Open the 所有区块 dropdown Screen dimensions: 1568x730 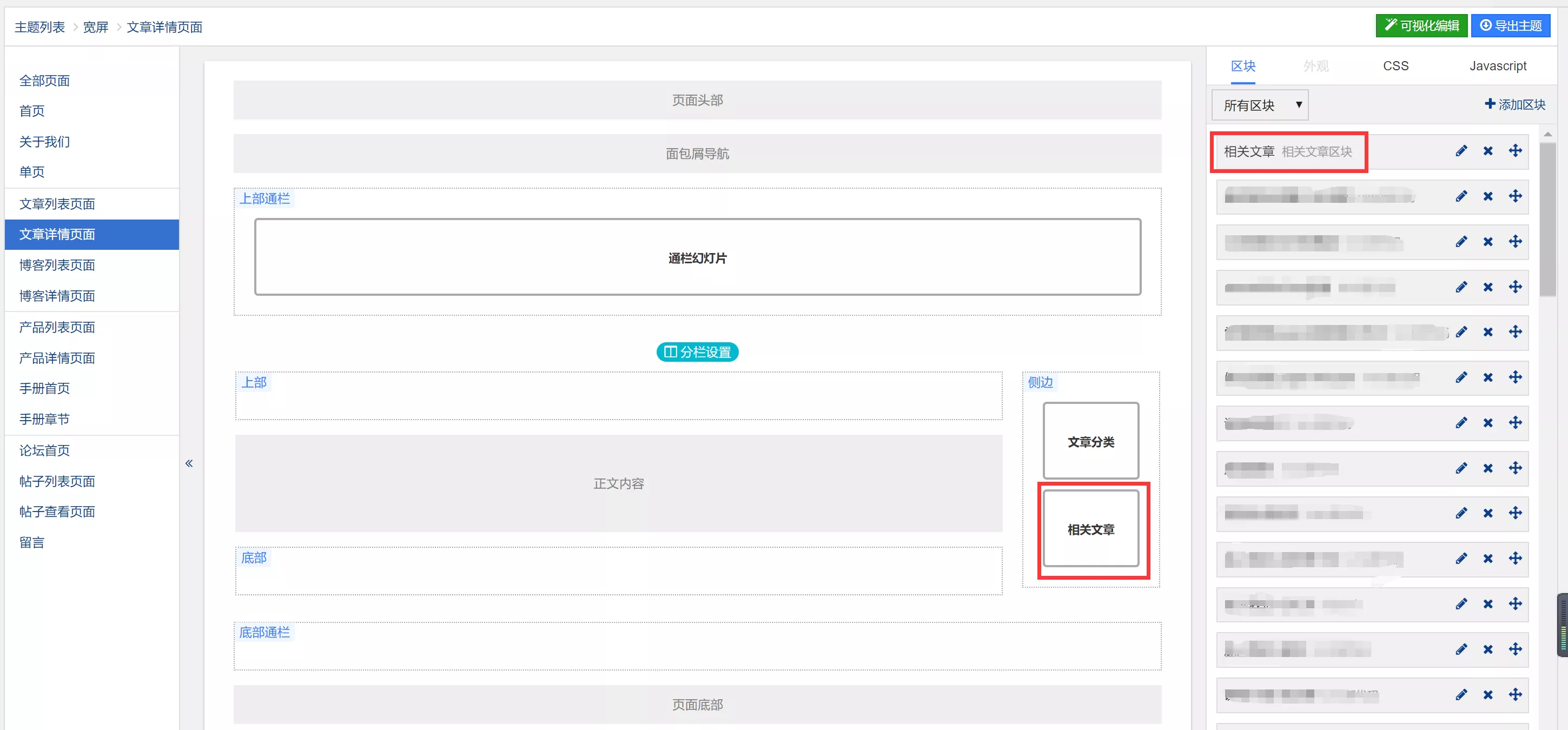pyautogui.click(x=1259, y=105)
